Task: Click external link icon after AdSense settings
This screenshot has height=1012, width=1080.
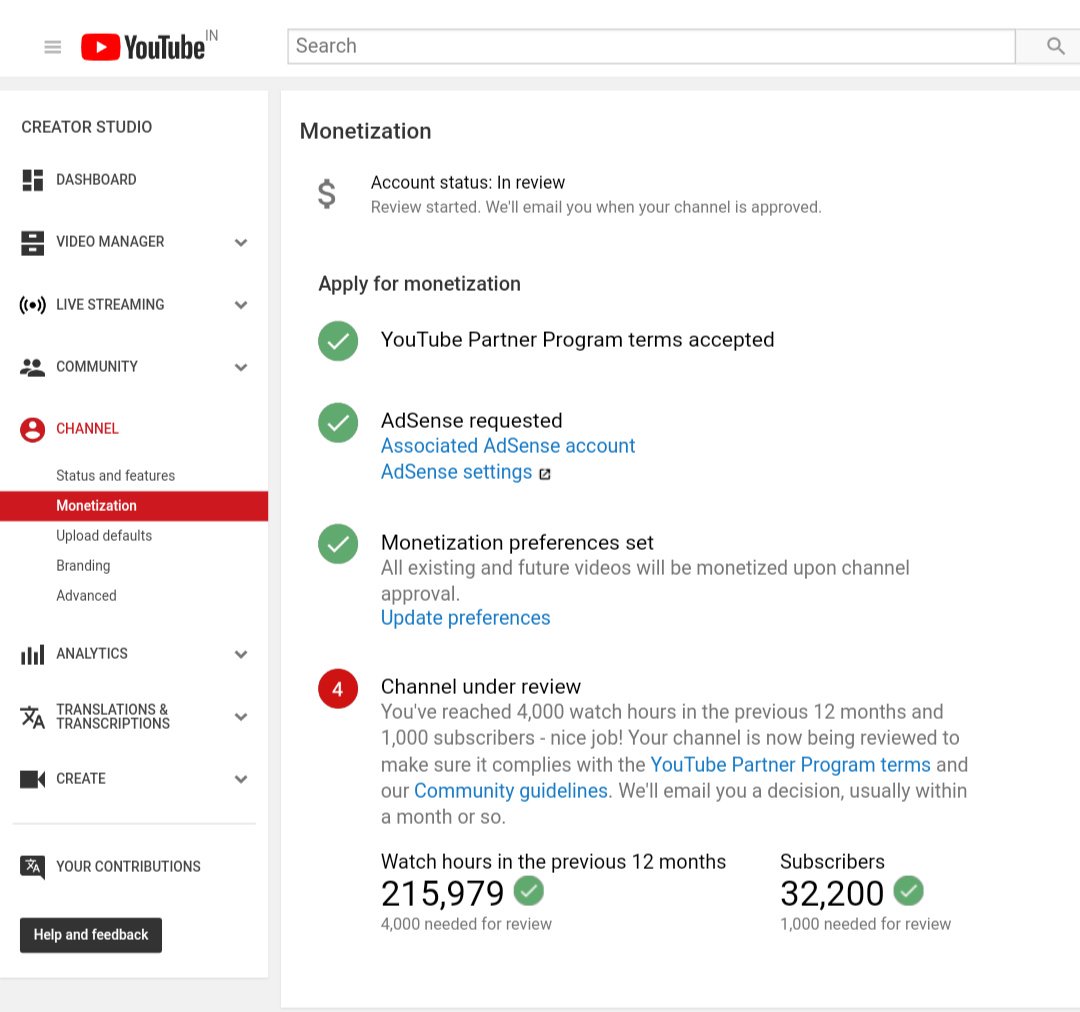Action: (x=544, y=474)
